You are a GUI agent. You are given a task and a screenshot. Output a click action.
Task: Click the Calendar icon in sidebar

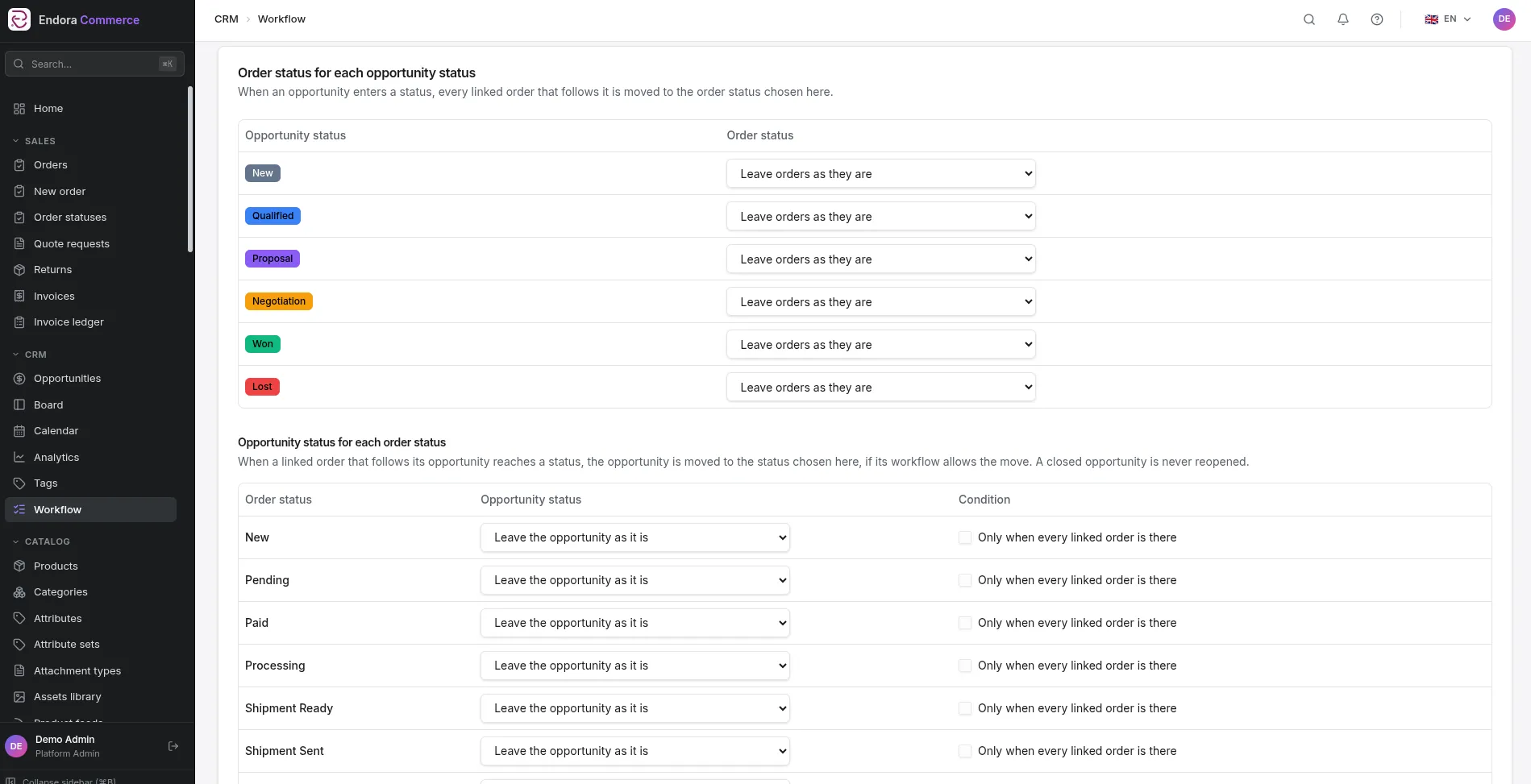click(x=19, y=431)
